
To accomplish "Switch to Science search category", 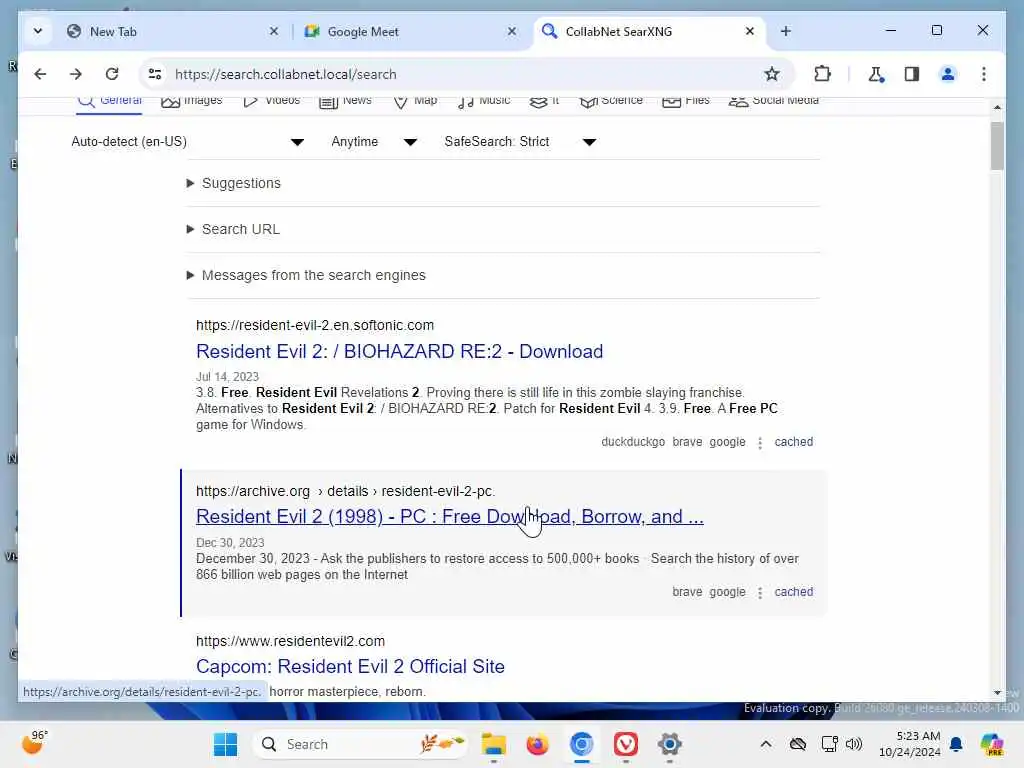I will pos(611,101).
